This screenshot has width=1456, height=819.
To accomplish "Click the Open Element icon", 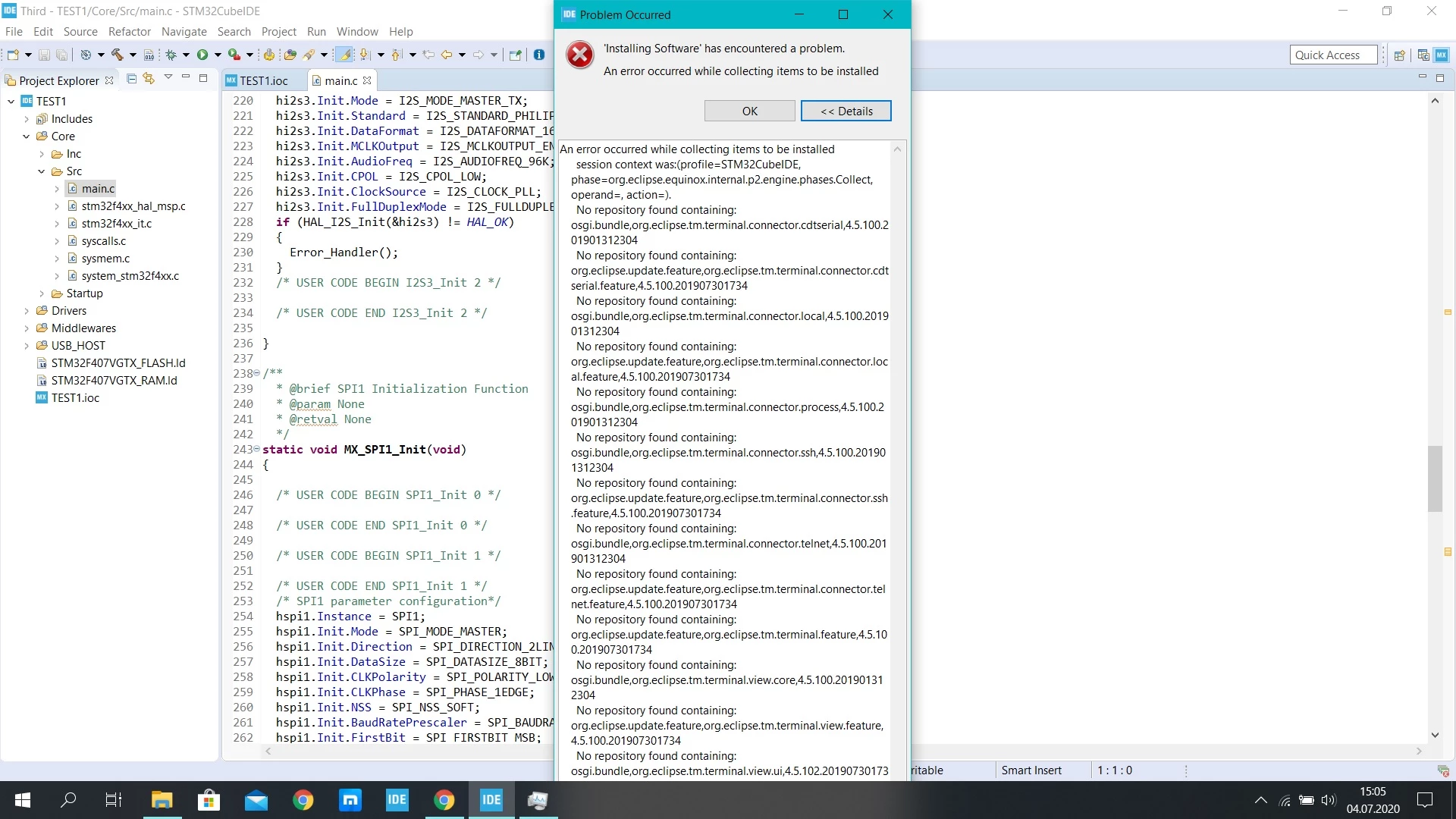I will [290, 55].
